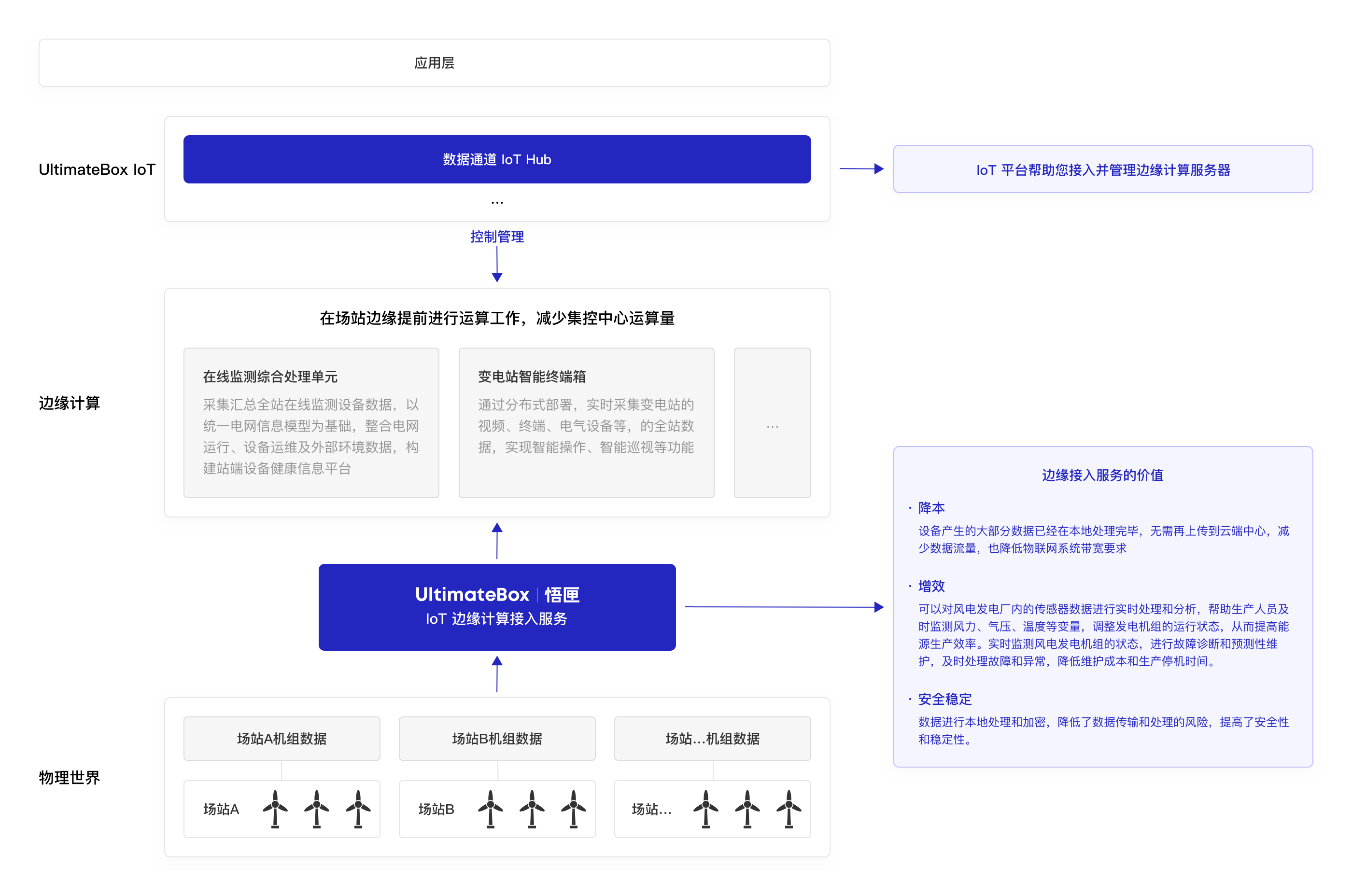Viewport: 1352px width, 896px height.
Task: Select 场站A机组数据 box
Action: (281, 738)
